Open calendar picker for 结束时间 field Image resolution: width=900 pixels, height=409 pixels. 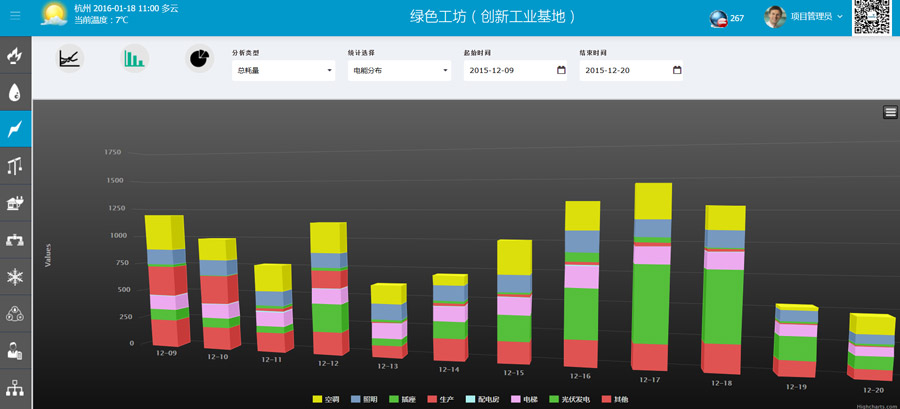677,71
